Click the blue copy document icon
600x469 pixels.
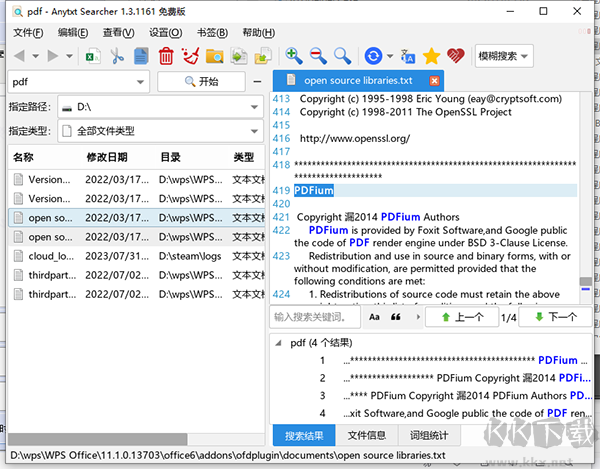tap(141, 56)
